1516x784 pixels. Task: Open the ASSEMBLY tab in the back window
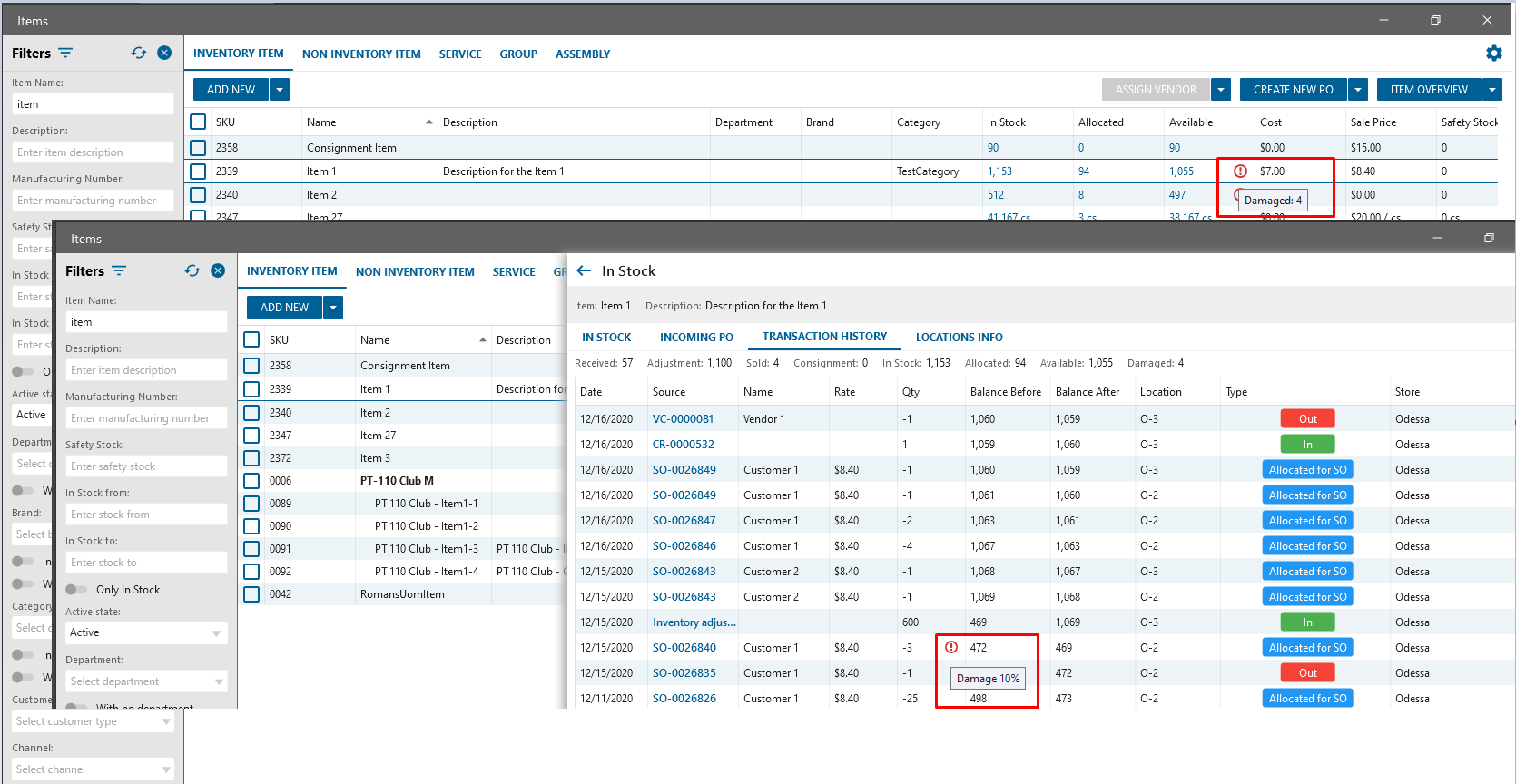coord(582,54)
